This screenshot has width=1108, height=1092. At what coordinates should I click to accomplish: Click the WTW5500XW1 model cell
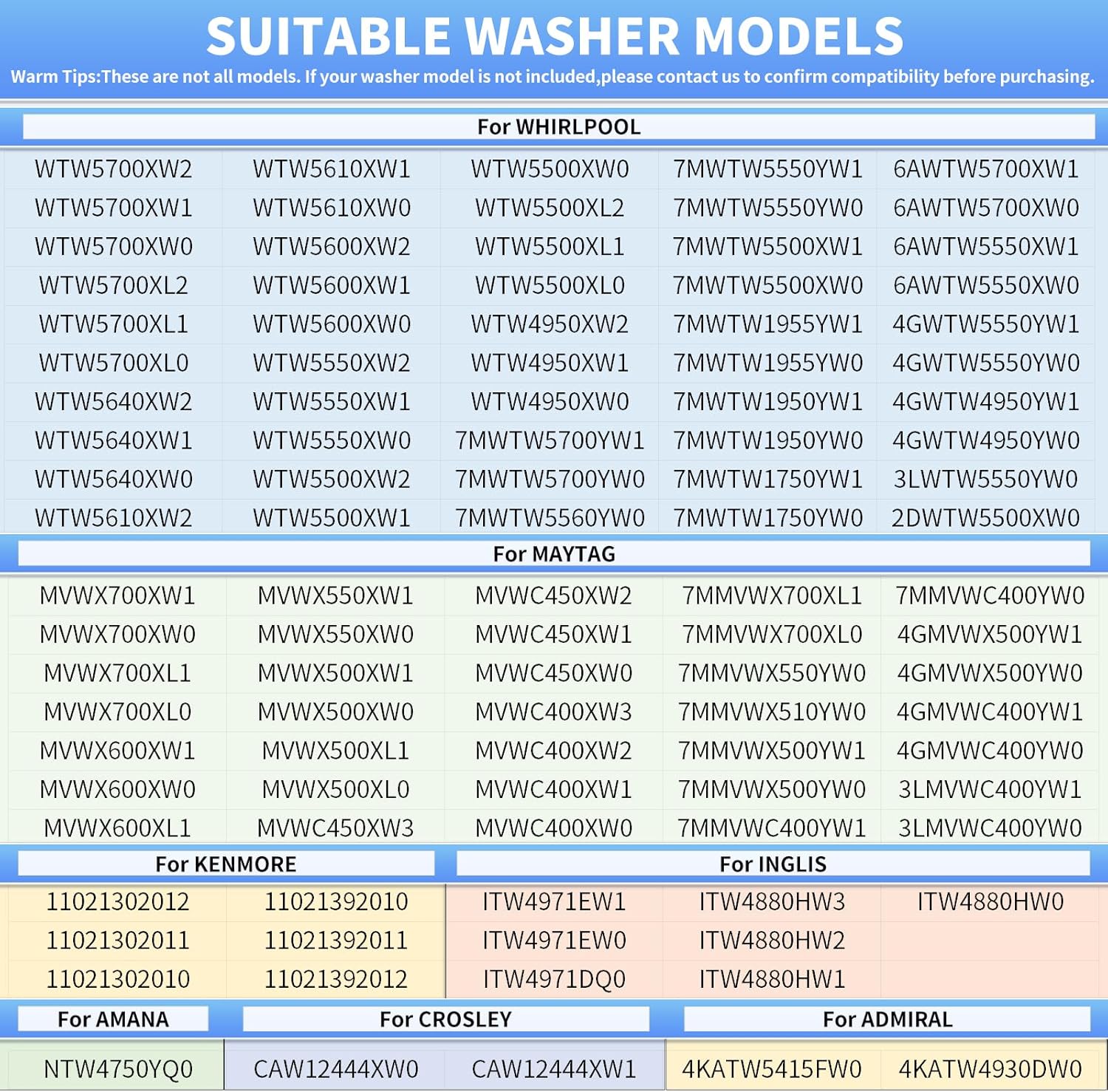point(332,518)
